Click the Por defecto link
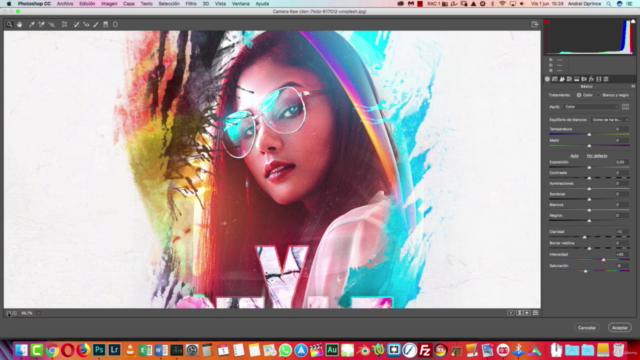The height and width of the screenshot is (360, 640). [x=597, y=156]
